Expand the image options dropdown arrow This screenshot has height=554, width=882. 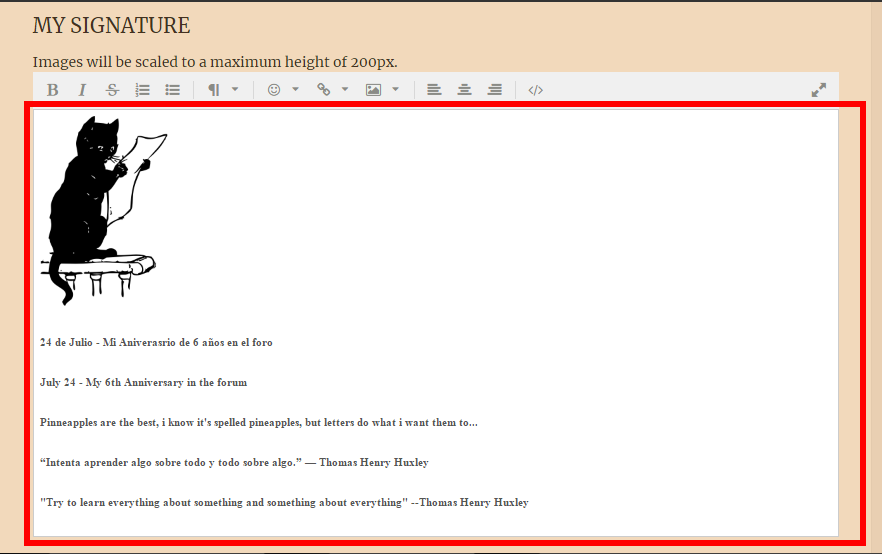(x=395, y=89)
